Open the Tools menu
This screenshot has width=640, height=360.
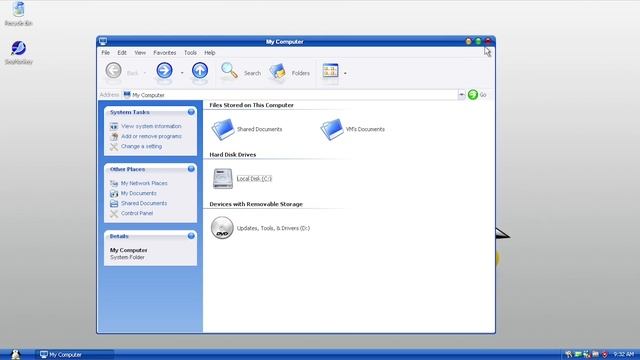190,53
